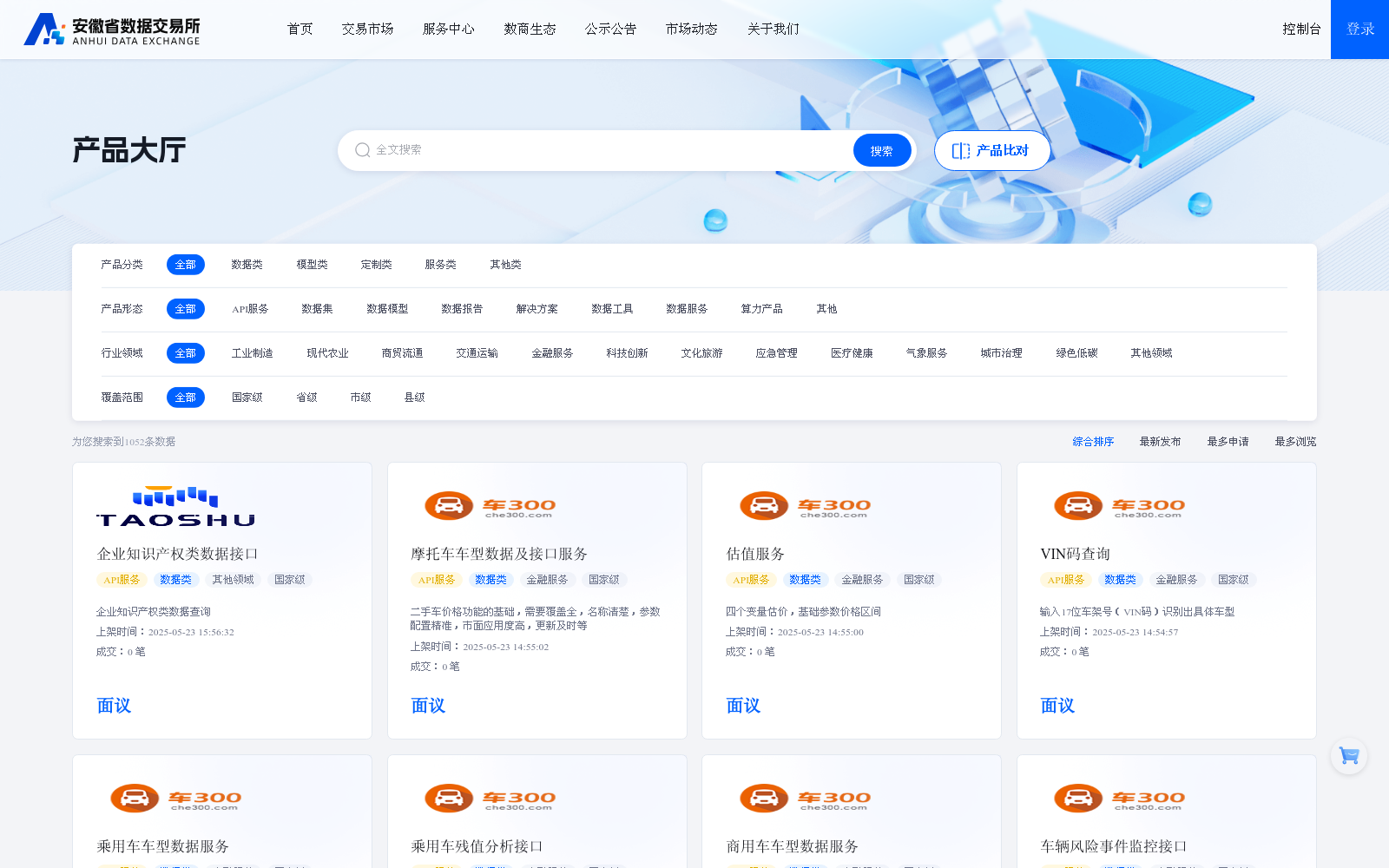Image resolution: width=1389 pixels, height=868 pixels.
Task: Sort results by 综合排序
Action: [1093, 442]
